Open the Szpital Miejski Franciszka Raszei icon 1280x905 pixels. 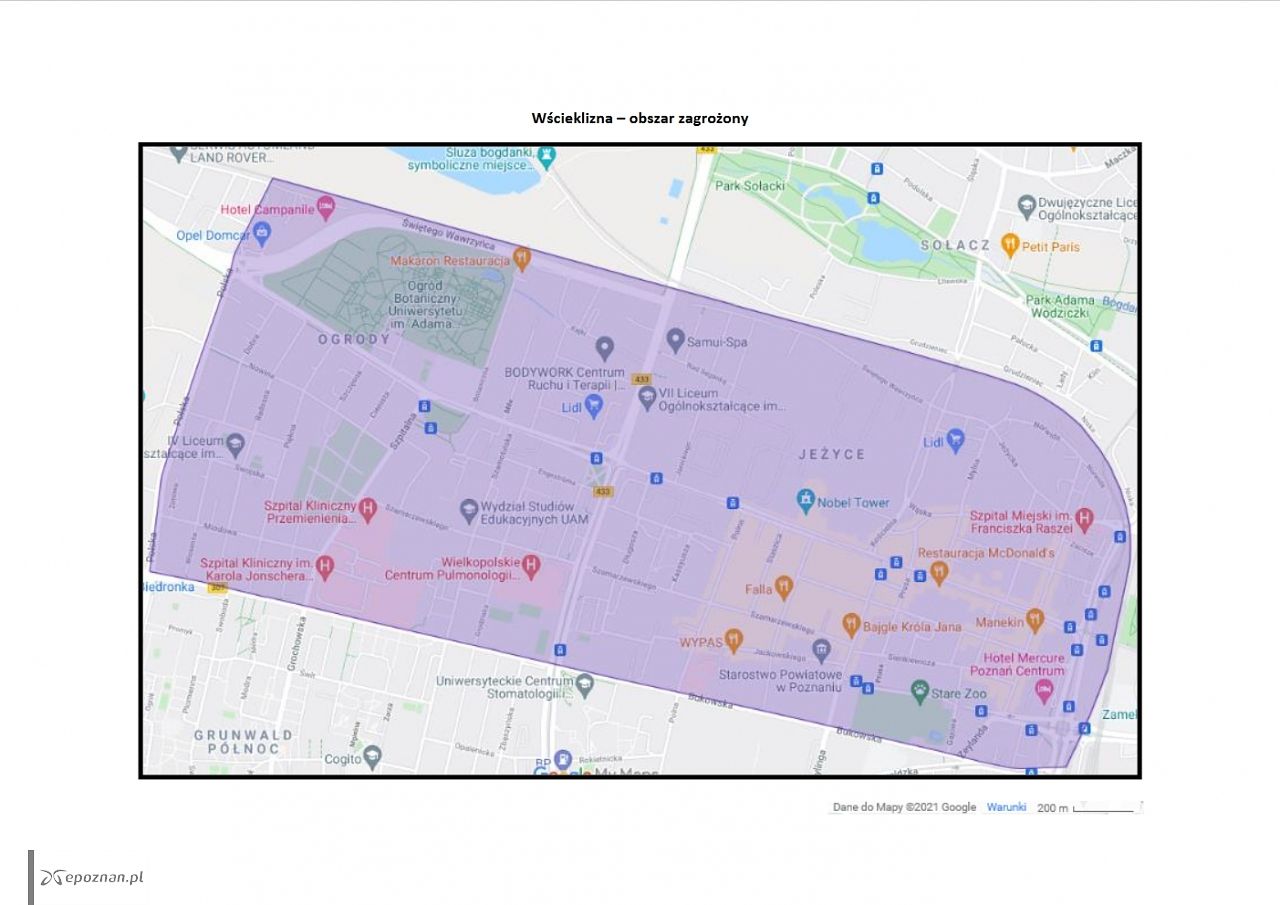tap(1084, 519)
